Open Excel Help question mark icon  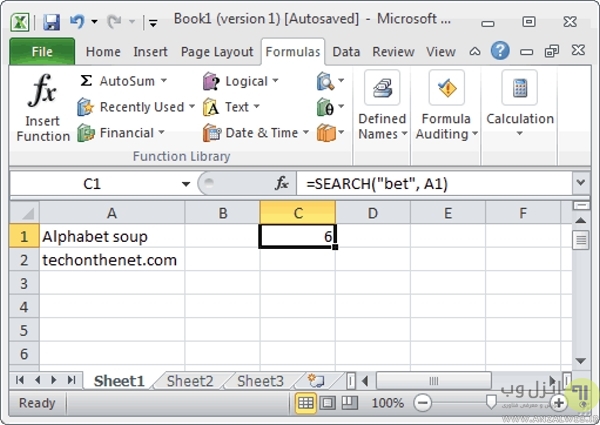click(x=500, y=50)
